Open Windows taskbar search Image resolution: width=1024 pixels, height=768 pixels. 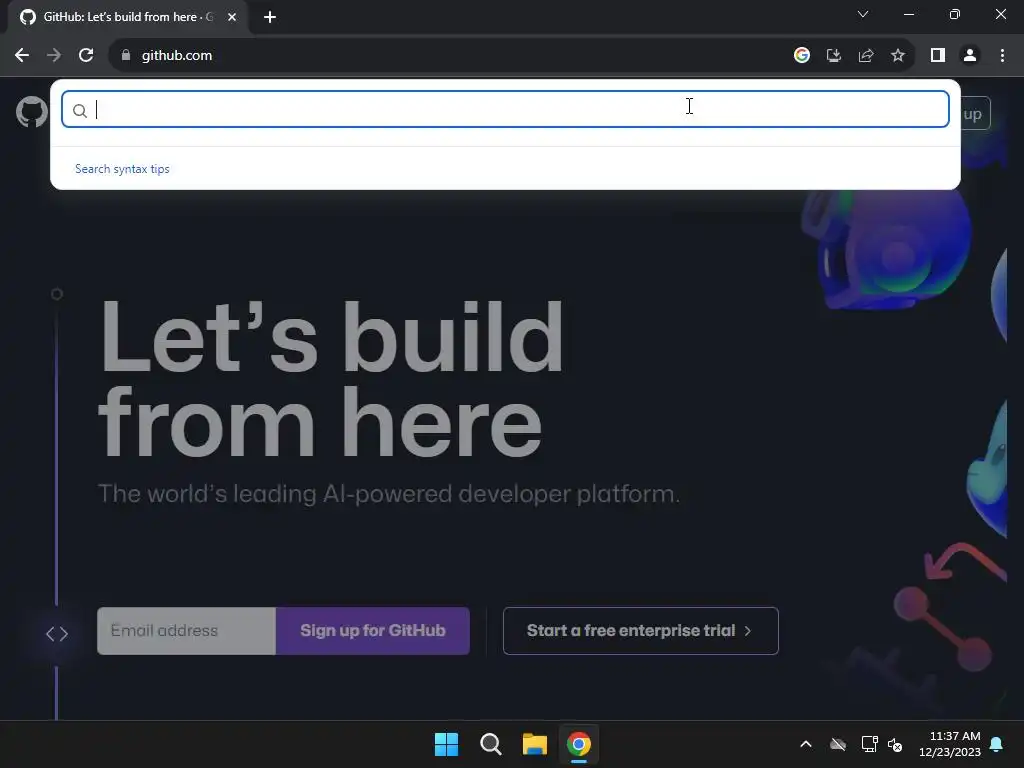(x=490, y=744)
